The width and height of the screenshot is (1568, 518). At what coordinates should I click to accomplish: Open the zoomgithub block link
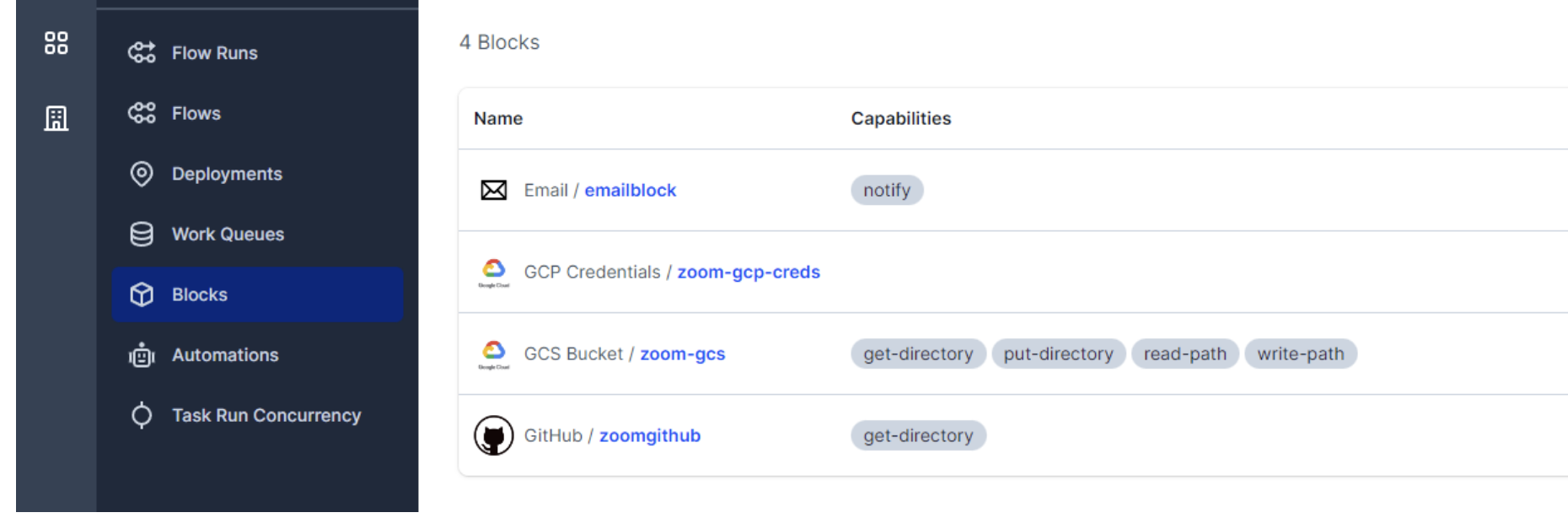pyautogui.click(x=650, y=436)
